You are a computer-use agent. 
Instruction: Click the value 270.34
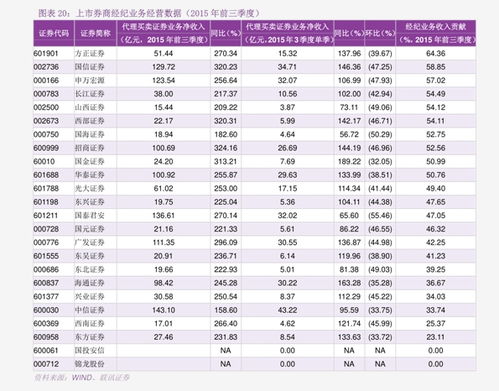[x=226, y=53]
